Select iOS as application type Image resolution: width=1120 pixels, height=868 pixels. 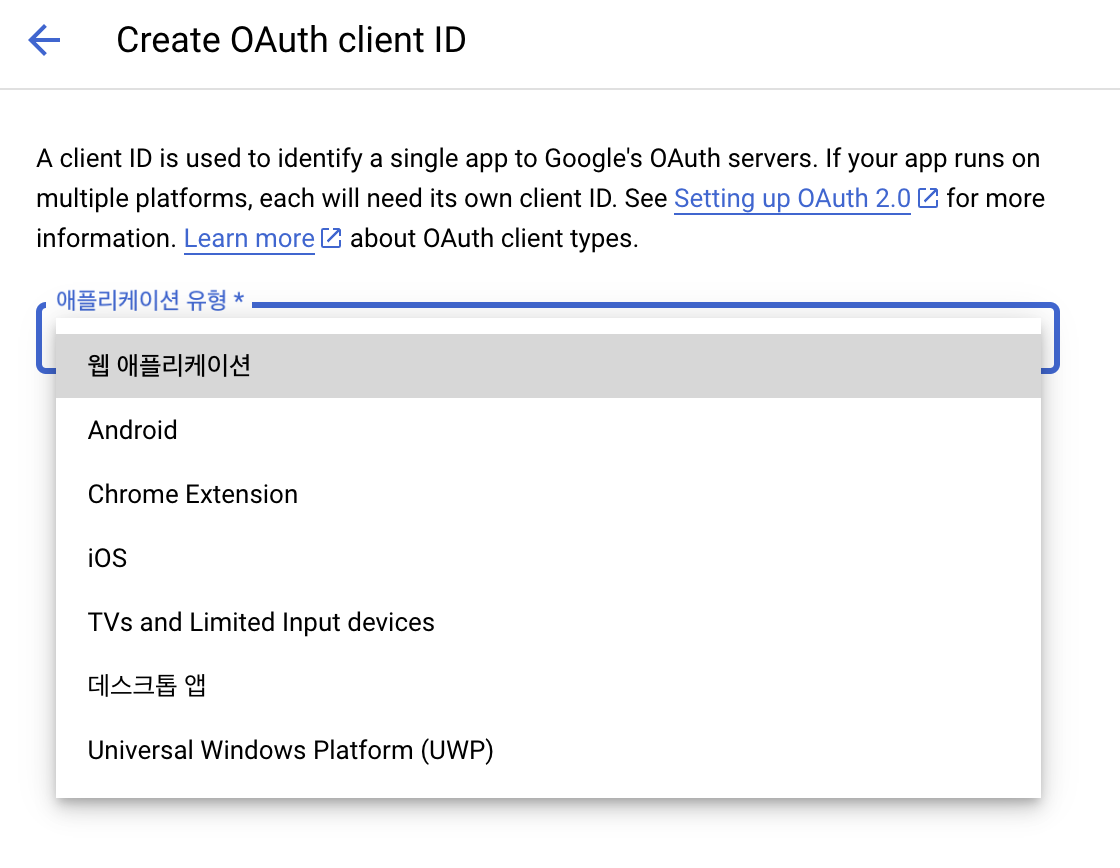point(548,558)
